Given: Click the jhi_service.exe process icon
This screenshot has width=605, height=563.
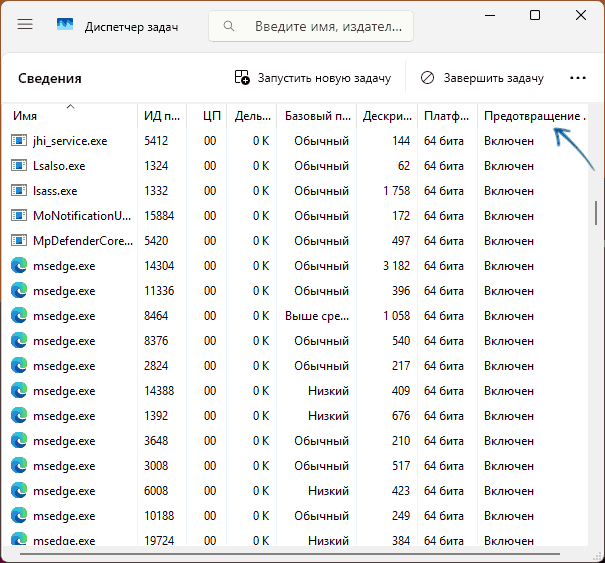Looking at the screenshot, I should (x=19, y=141).
